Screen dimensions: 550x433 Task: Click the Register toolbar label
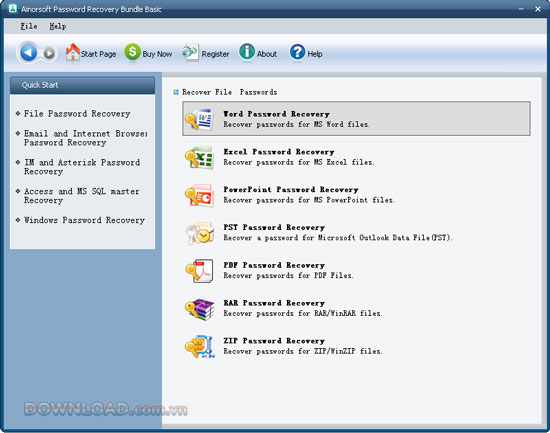click(x=215, y=54)
